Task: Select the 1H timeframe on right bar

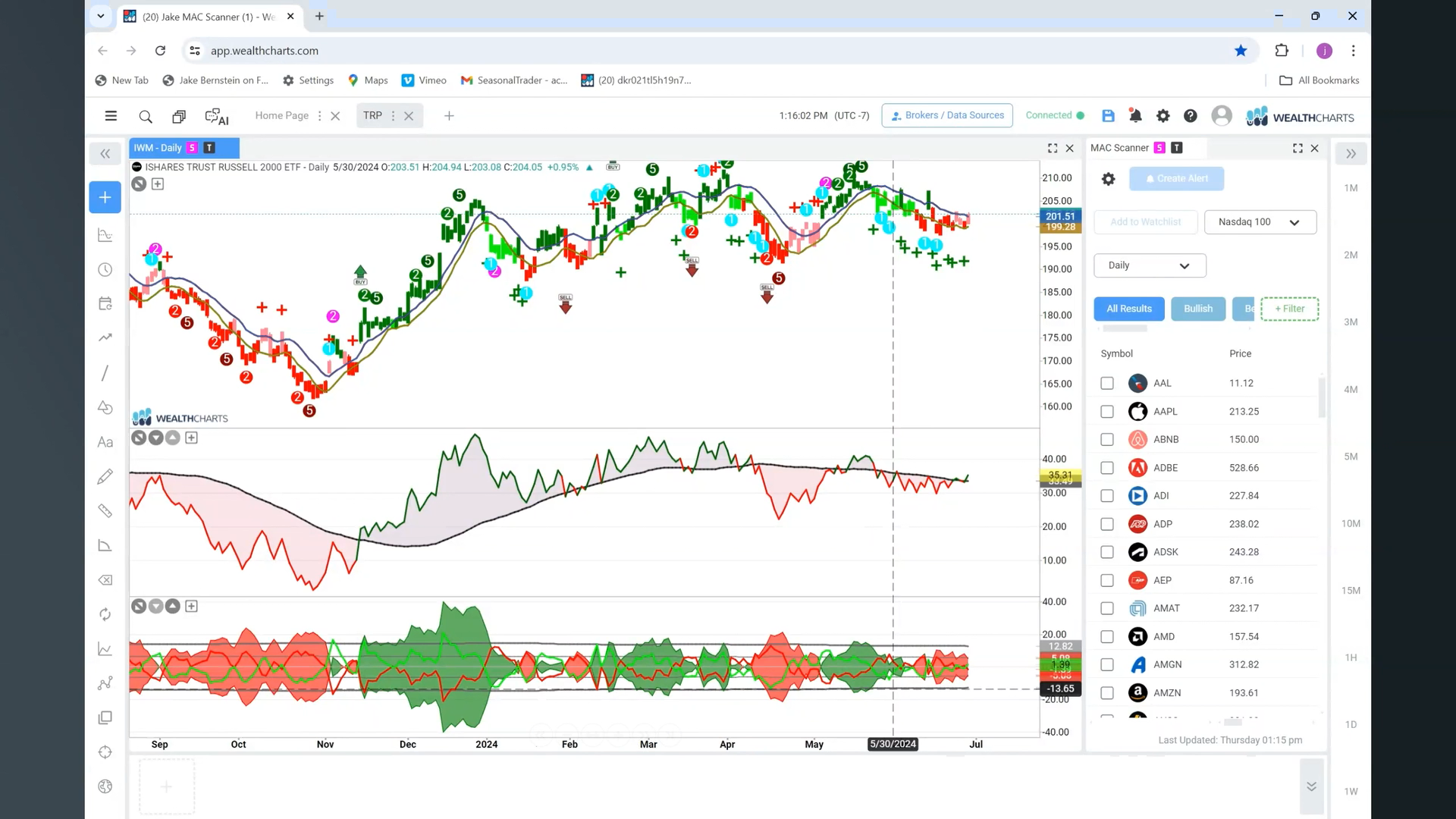Action: (1351, 657)
